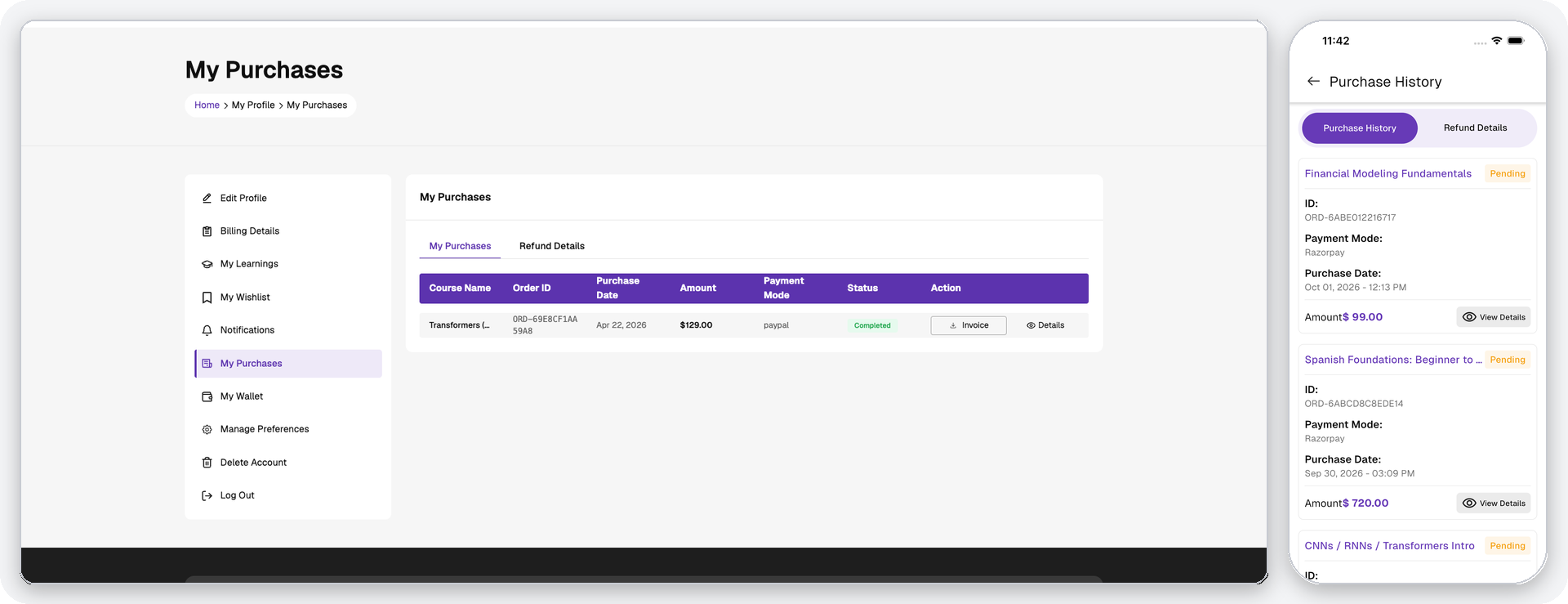
Task: Click the order ID ORD-69E8CF1AA59A8
Action: pos(545,325)
